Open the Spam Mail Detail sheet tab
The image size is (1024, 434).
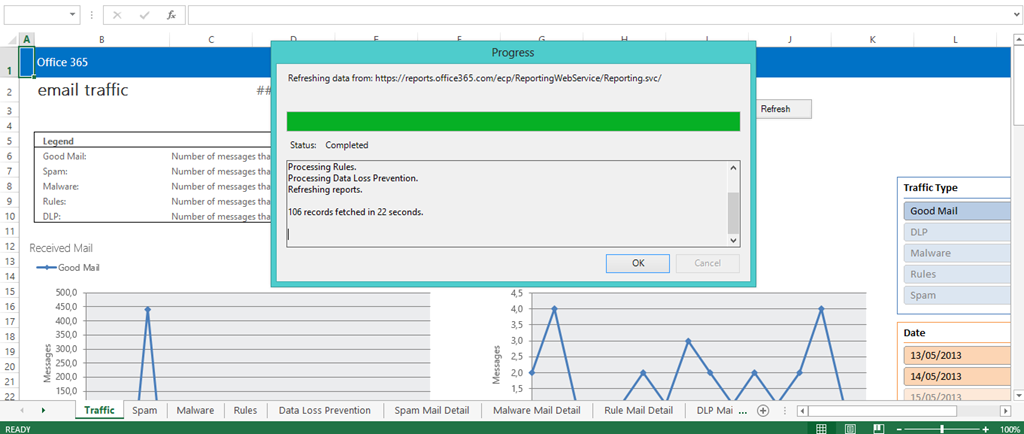[x=431, y=410]
